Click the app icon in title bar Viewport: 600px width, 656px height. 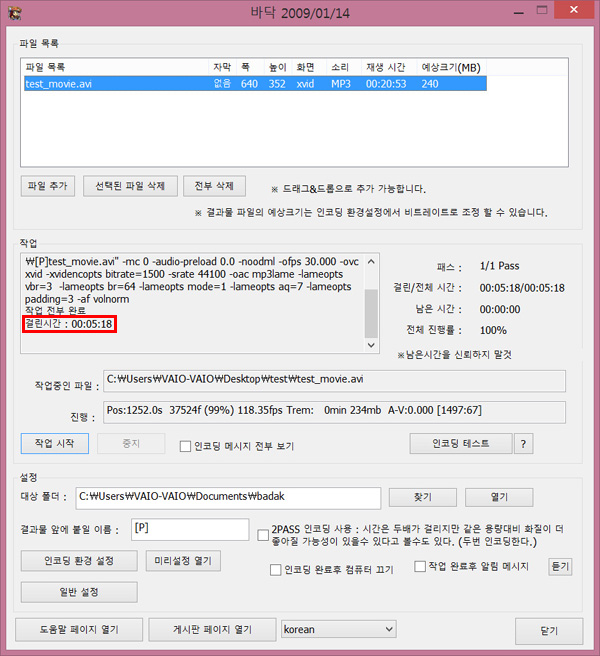(x=14, y=13)
